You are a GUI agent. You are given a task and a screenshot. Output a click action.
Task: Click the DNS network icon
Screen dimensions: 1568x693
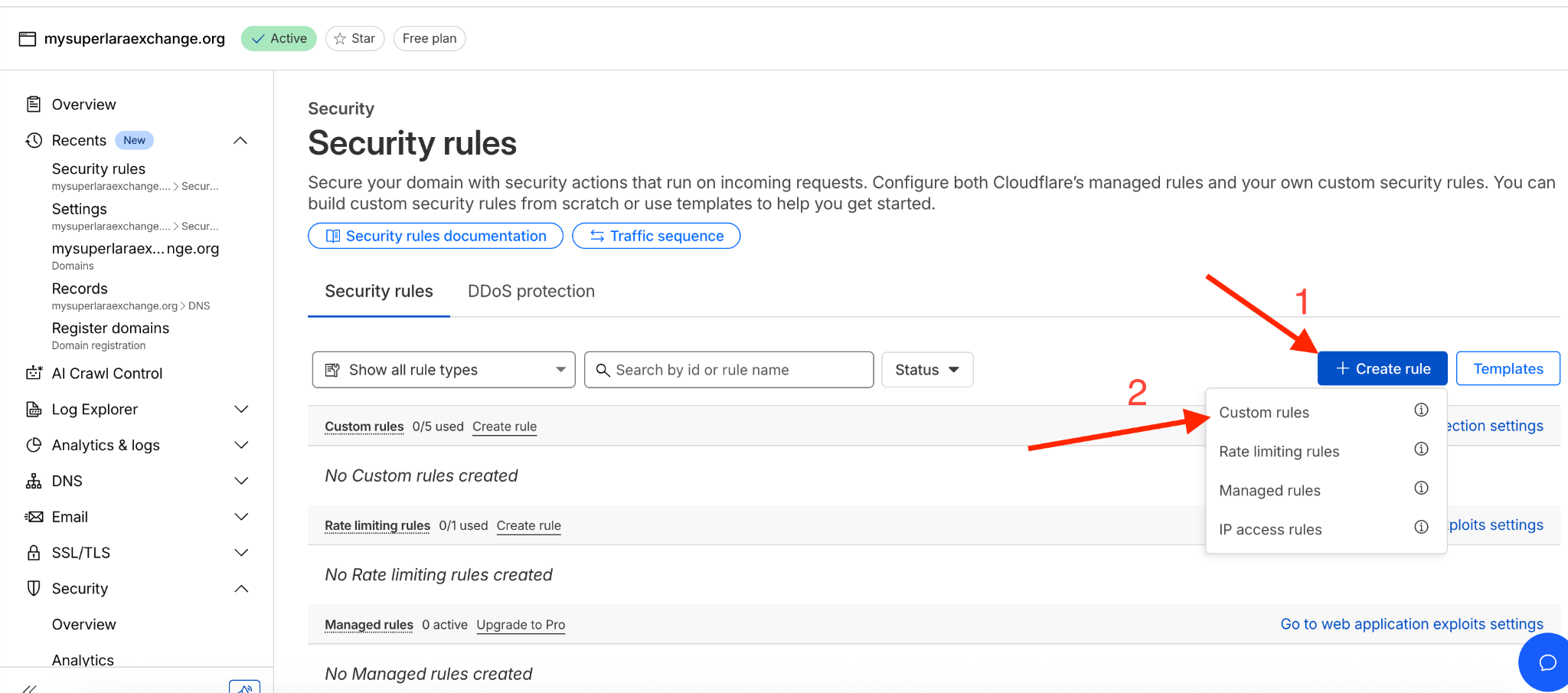(34, 481)
